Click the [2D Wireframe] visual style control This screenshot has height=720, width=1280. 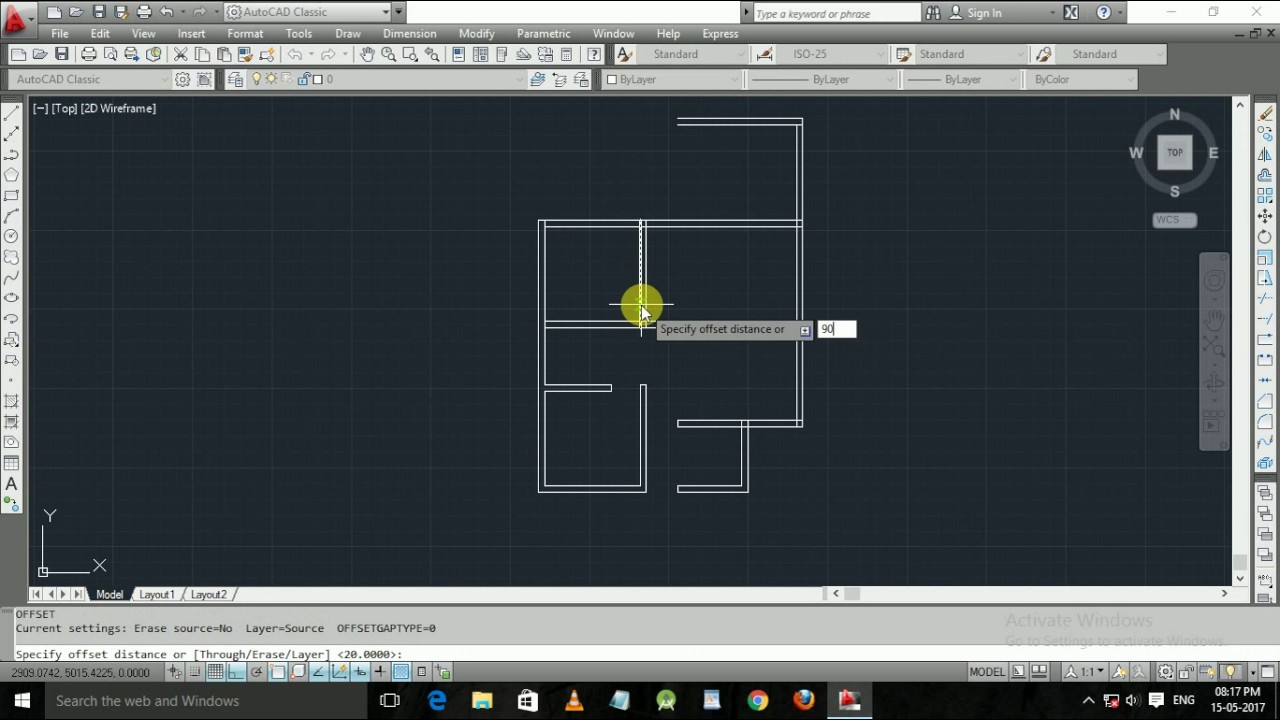point(117,108)
